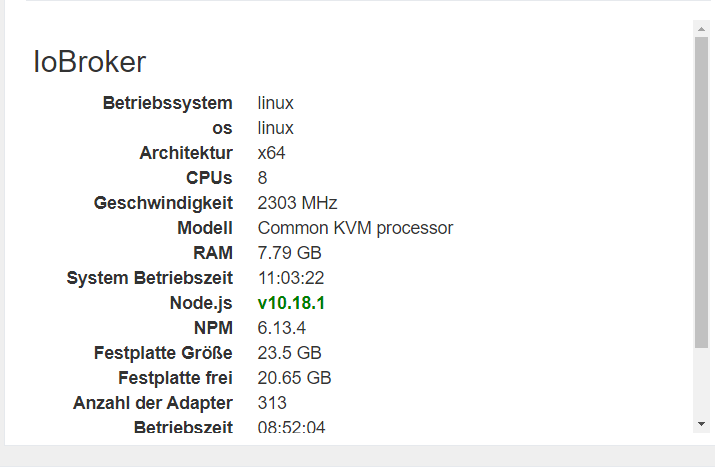Click the Architektur value x64
Screen dimensions: 715x470
[271, 153]
